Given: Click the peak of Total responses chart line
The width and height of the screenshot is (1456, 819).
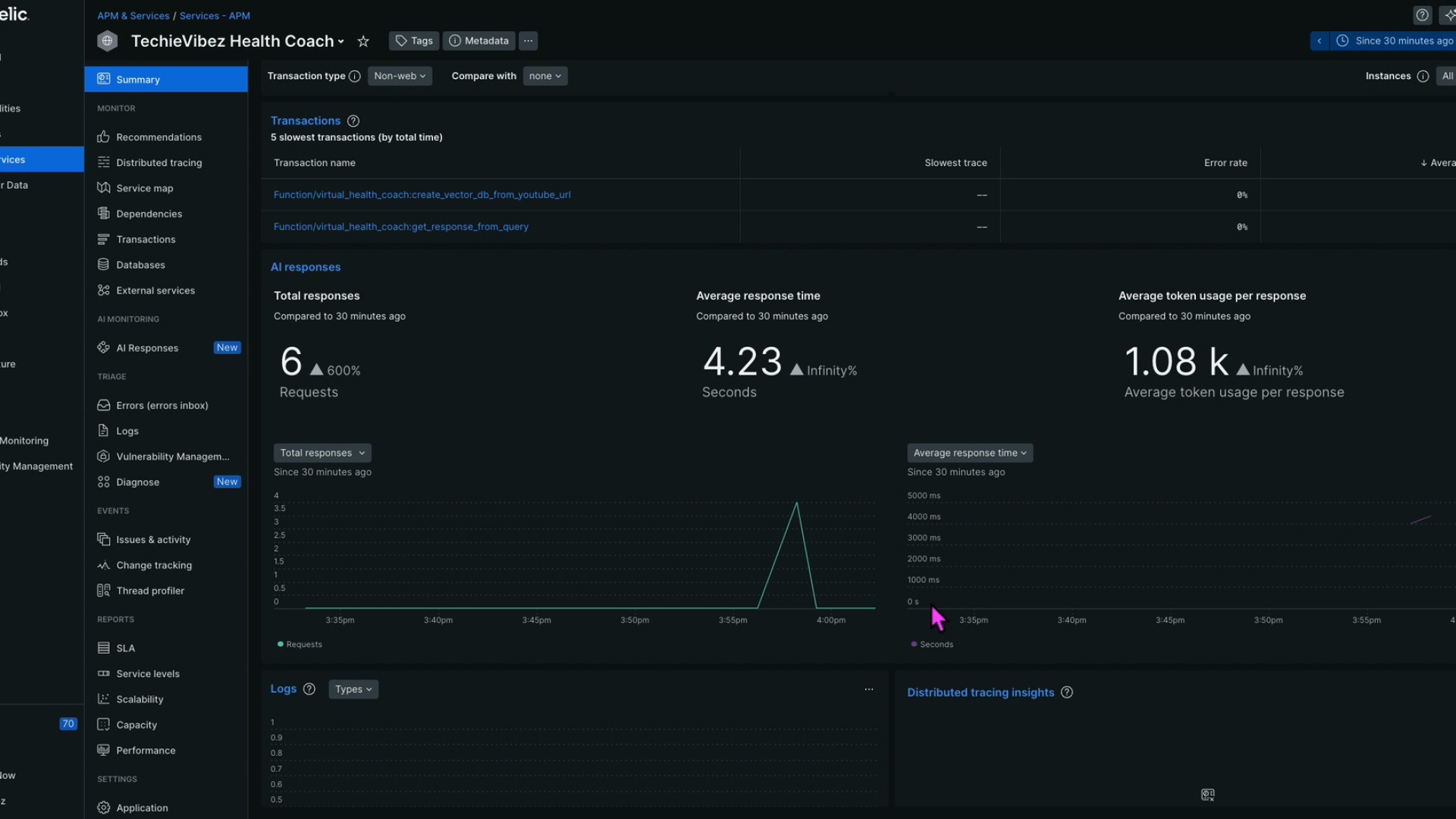Looking at the screenshot, I should pos(796,503).
